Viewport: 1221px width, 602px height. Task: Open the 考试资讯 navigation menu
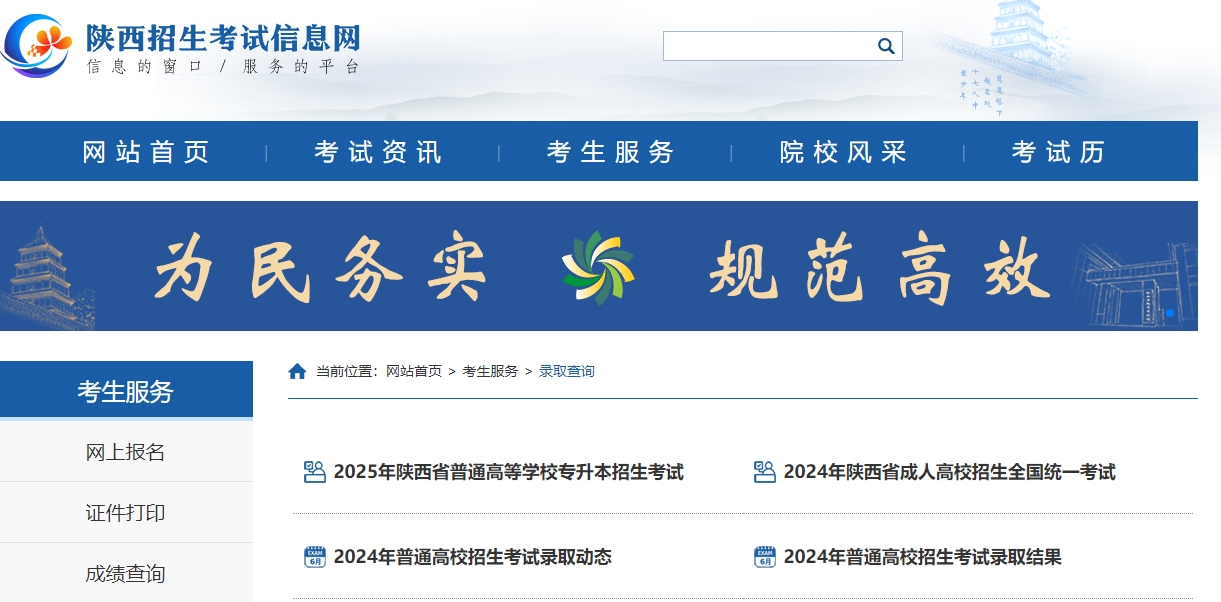378,152
